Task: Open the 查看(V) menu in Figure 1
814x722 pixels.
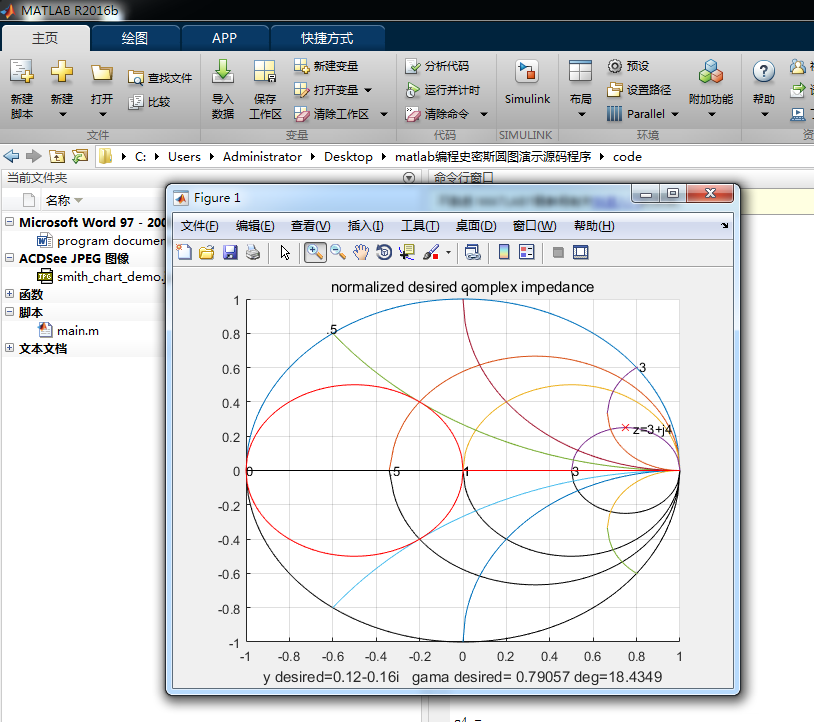Action: click(310, 226)
